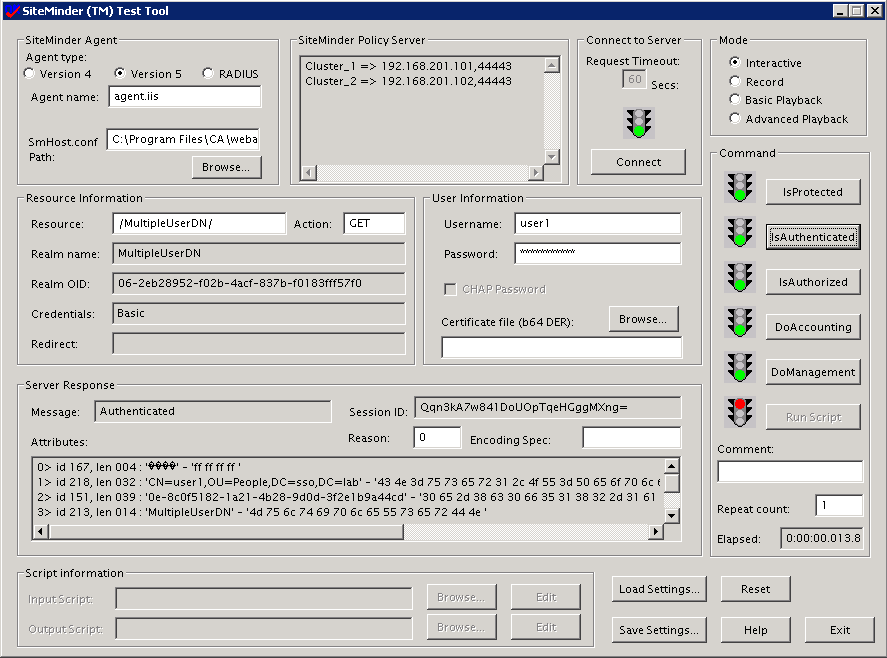Screen dimensions: 887x658
Task: Click the Authenticated message field
Action: pyautogui.click(x=213, y=411)
